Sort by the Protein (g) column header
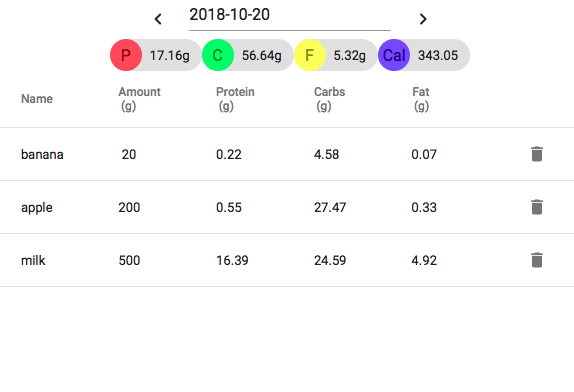574x392 pixels. pos(235,99)
